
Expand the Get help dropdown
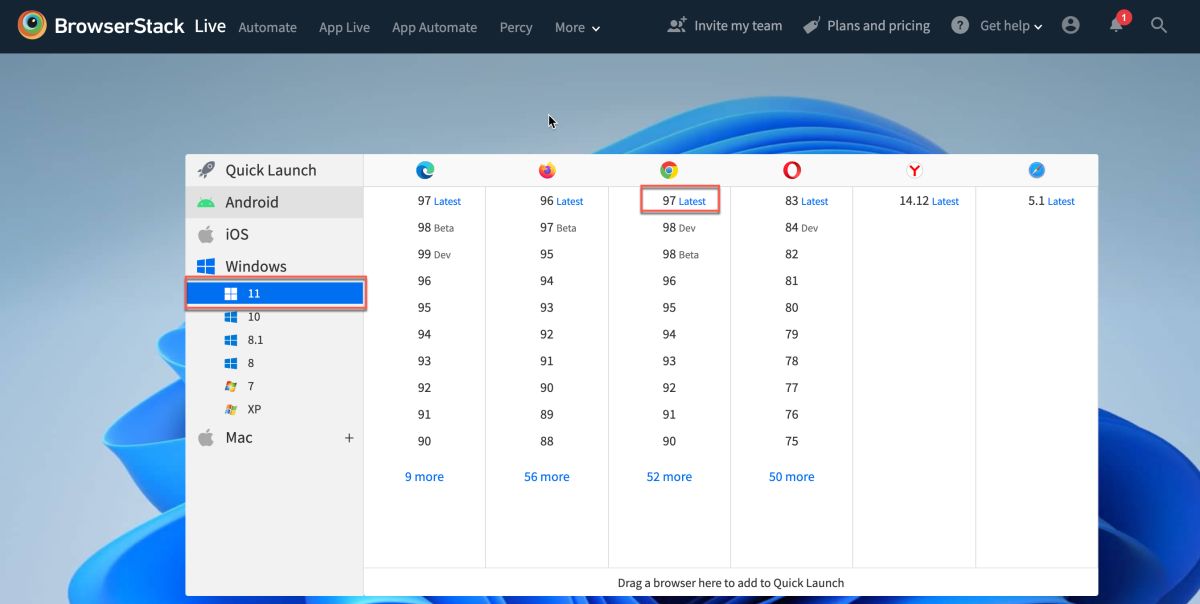coord(1011,25)
